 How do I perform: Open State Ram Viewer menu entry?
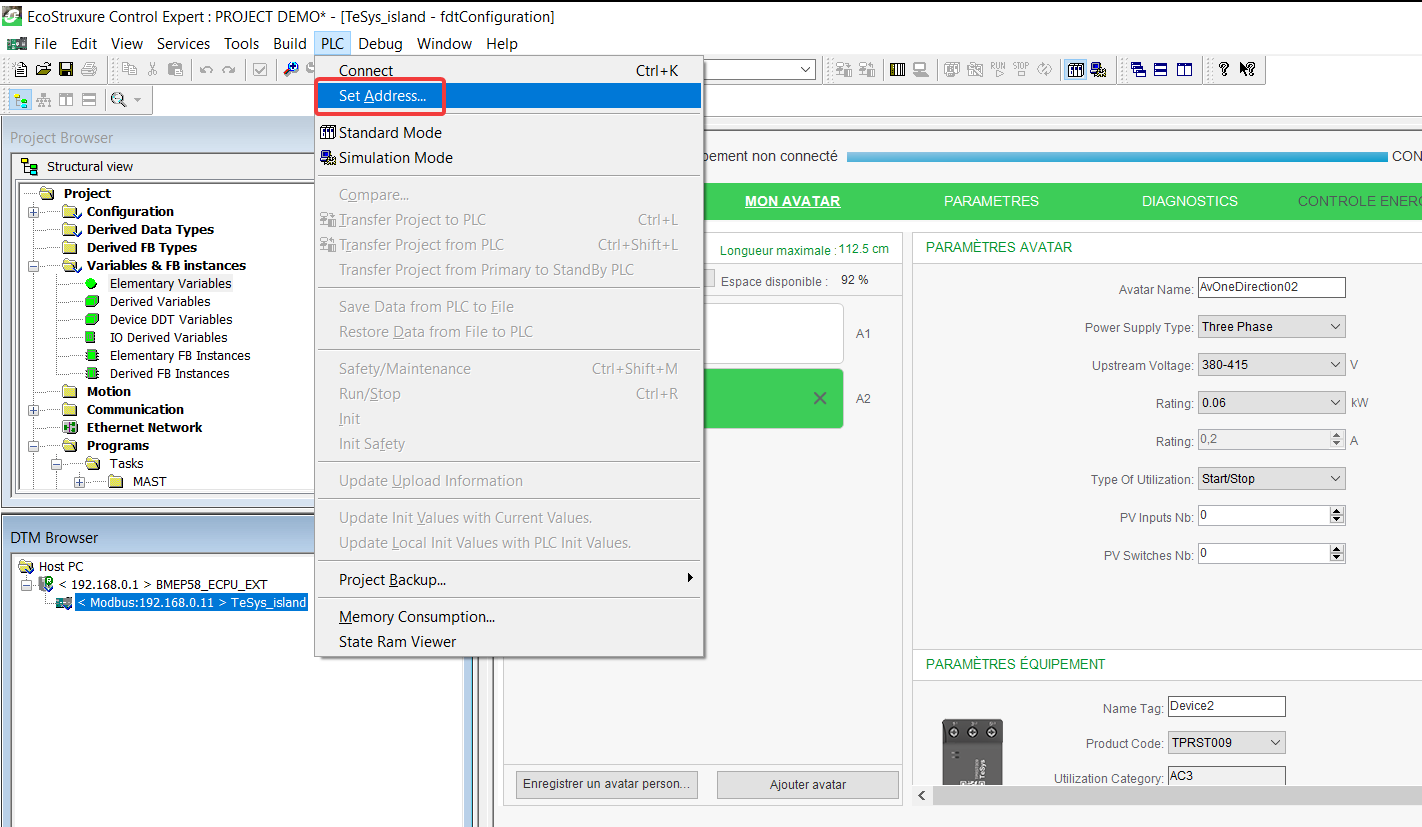[509, 642]
